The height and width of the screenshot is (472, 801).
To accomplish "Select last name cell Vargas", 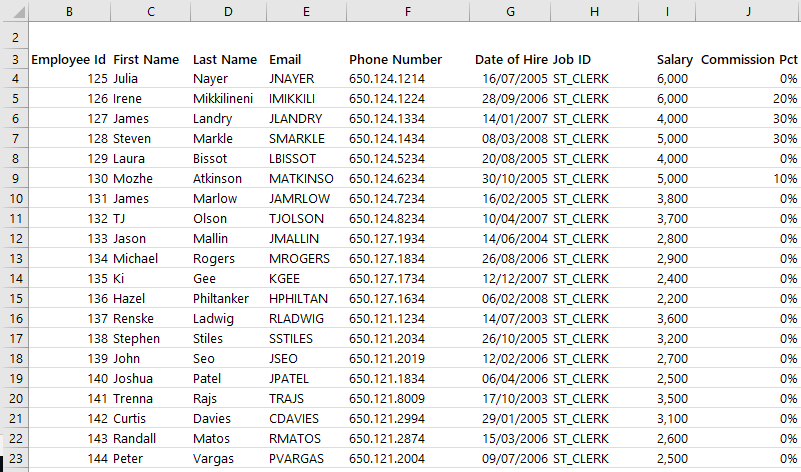I will pyautogui.click(x=228, y=458).
